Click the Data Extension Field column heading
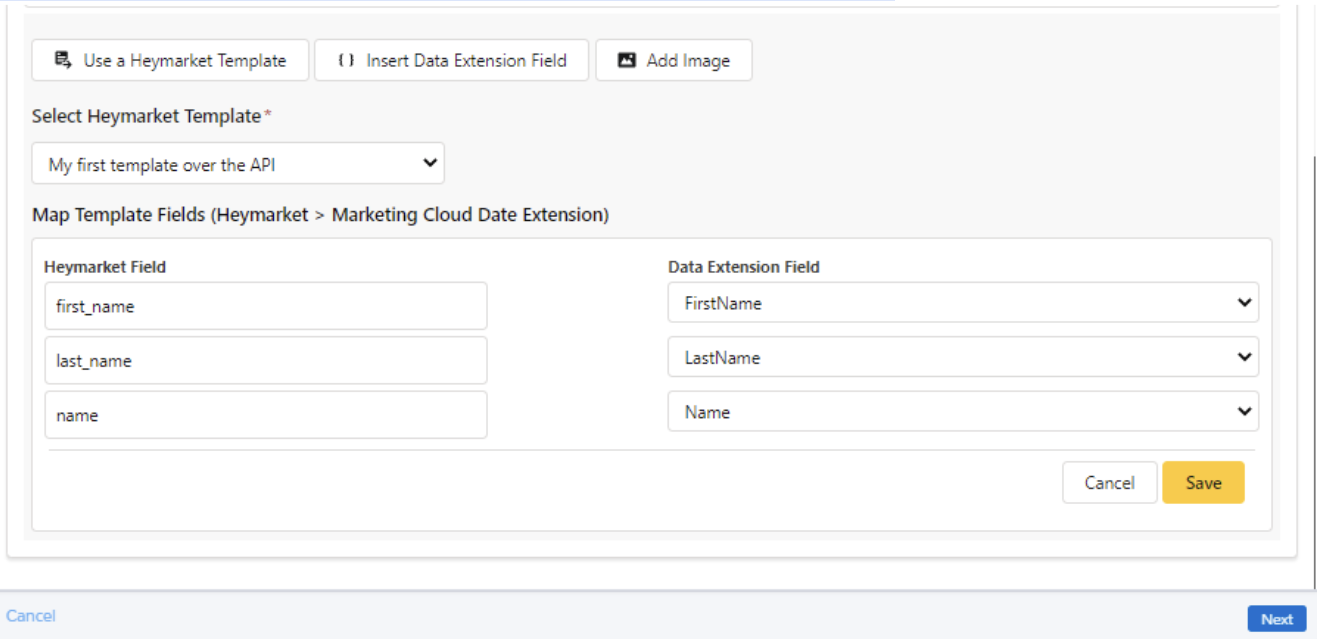Screen dimensions: 1317x639 coord(744,267)
